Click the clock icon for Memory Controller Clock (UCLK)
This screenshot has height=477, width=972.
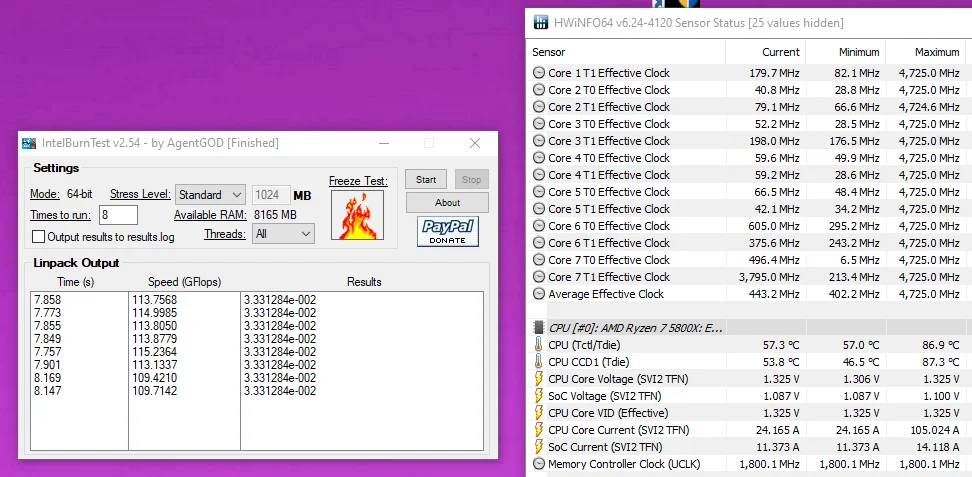539,464
